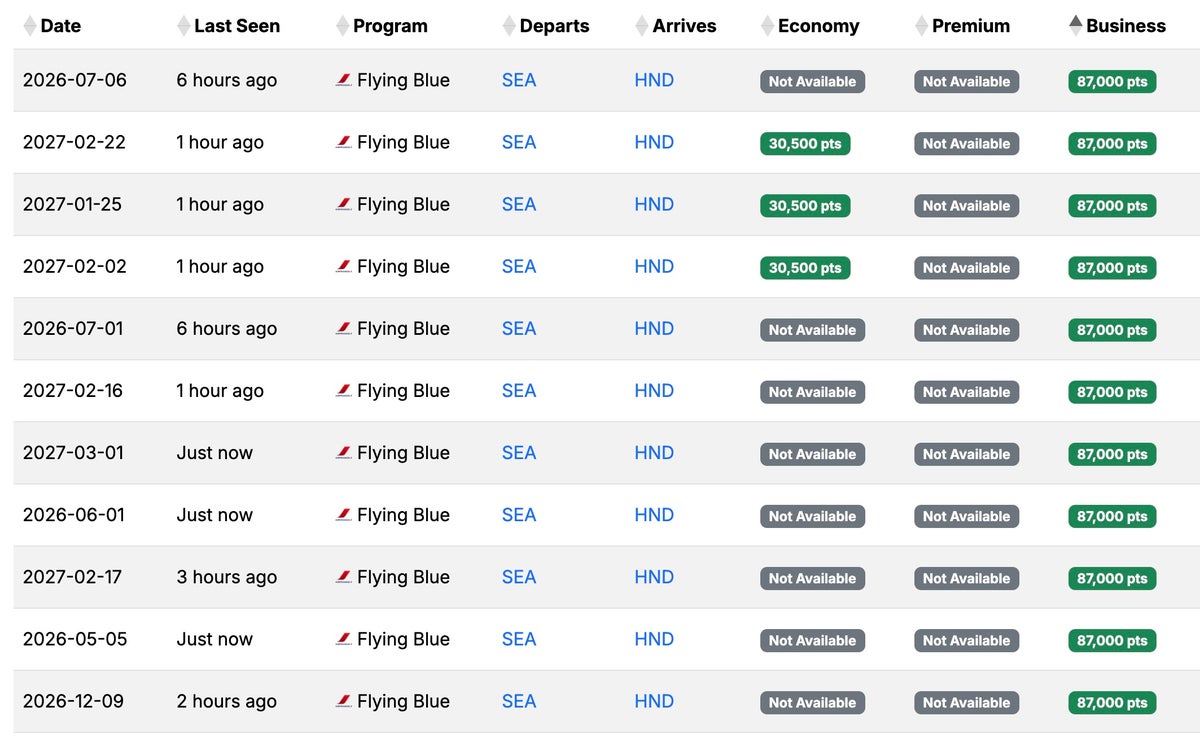Image resolution: width=1200 pixels, height=742 pixels.
Task: Select 87,000 pts Business badge for 2026-06-01
Action: click(x=1112, y=516)
